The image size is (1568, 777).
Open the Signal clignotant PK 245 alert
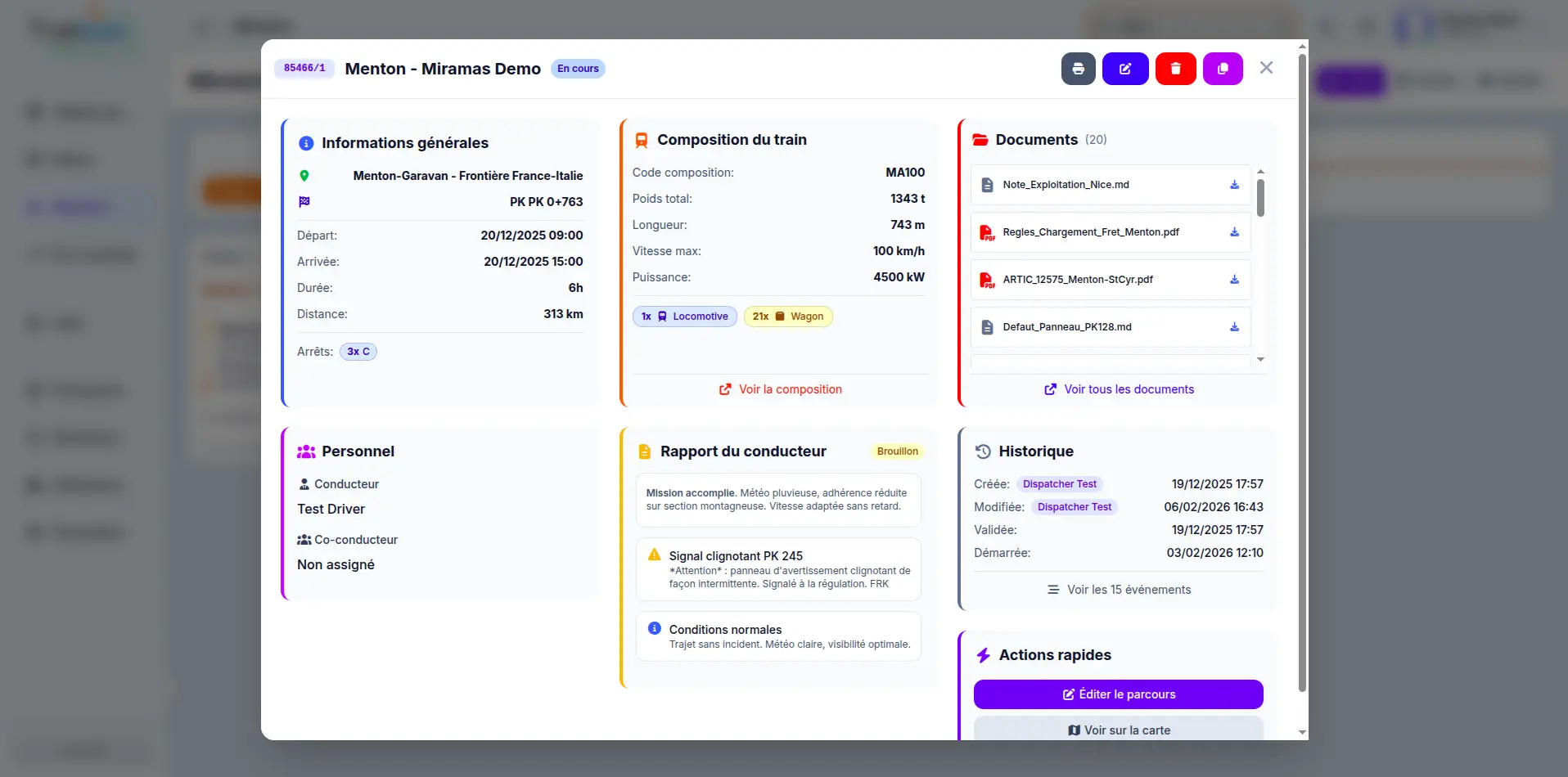[x=778, y=568]
